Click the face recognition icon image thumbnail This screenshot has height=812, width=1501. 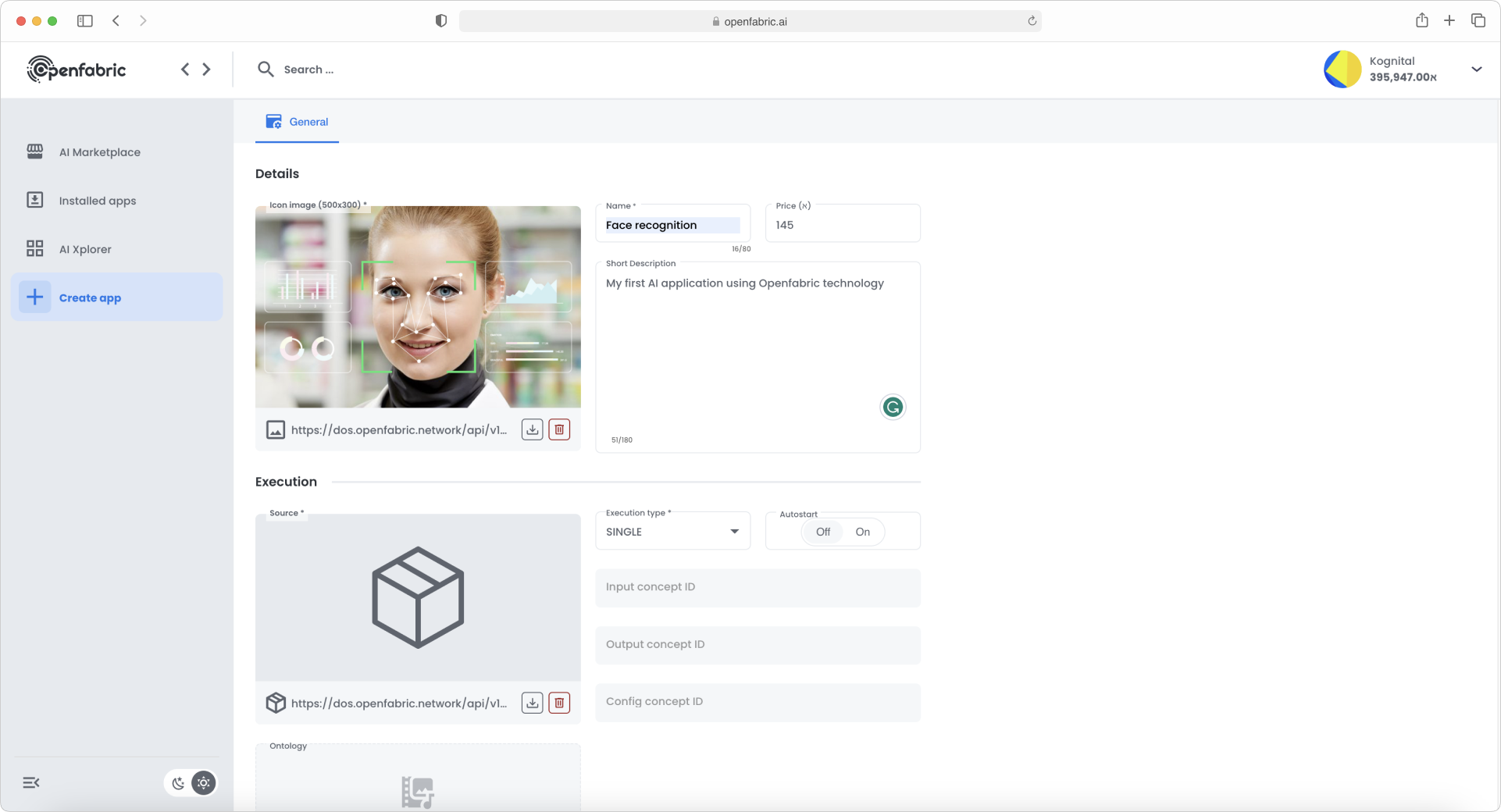pos(418,307)
